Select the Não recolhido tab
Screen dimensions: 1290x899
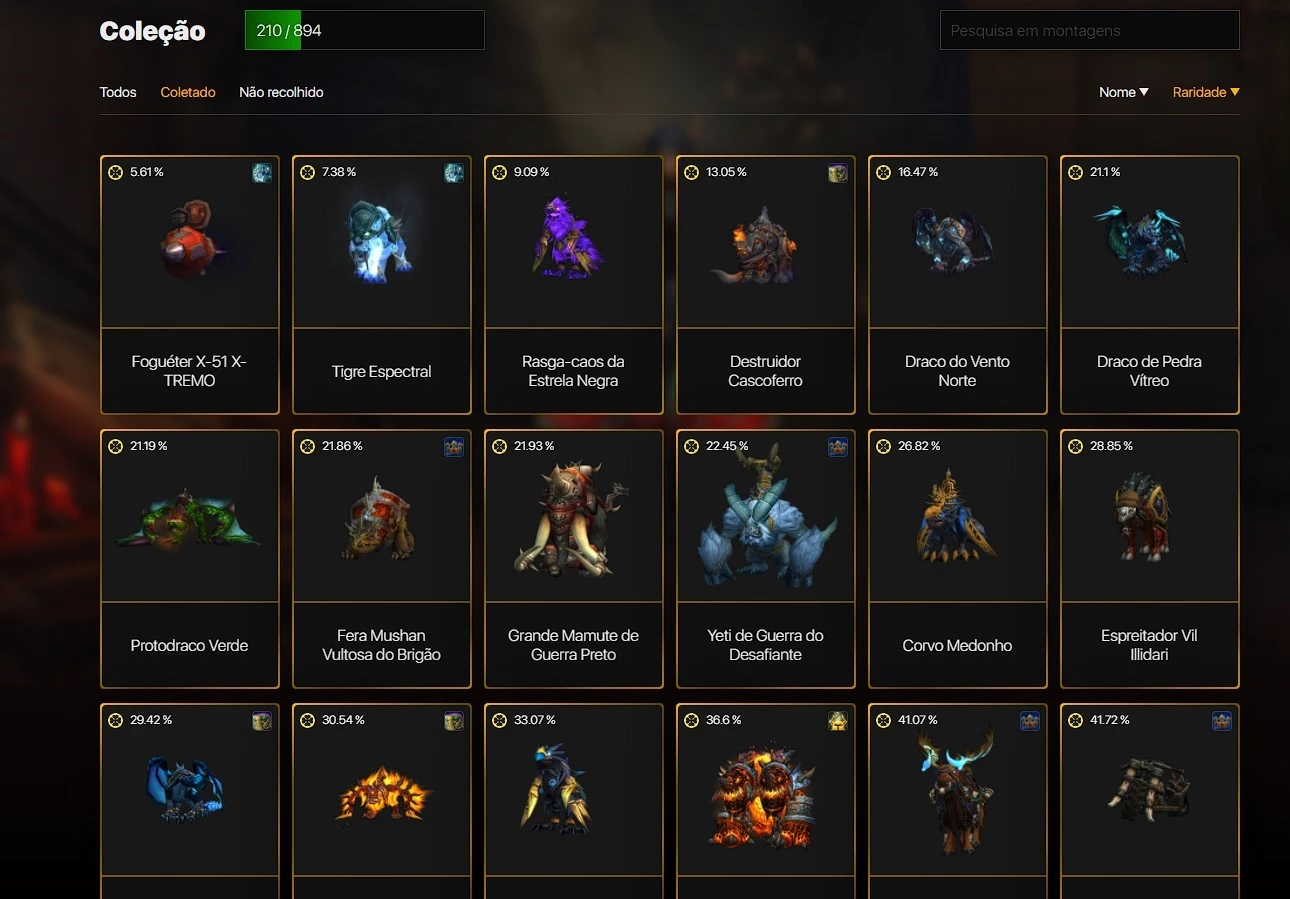point(281,92)
